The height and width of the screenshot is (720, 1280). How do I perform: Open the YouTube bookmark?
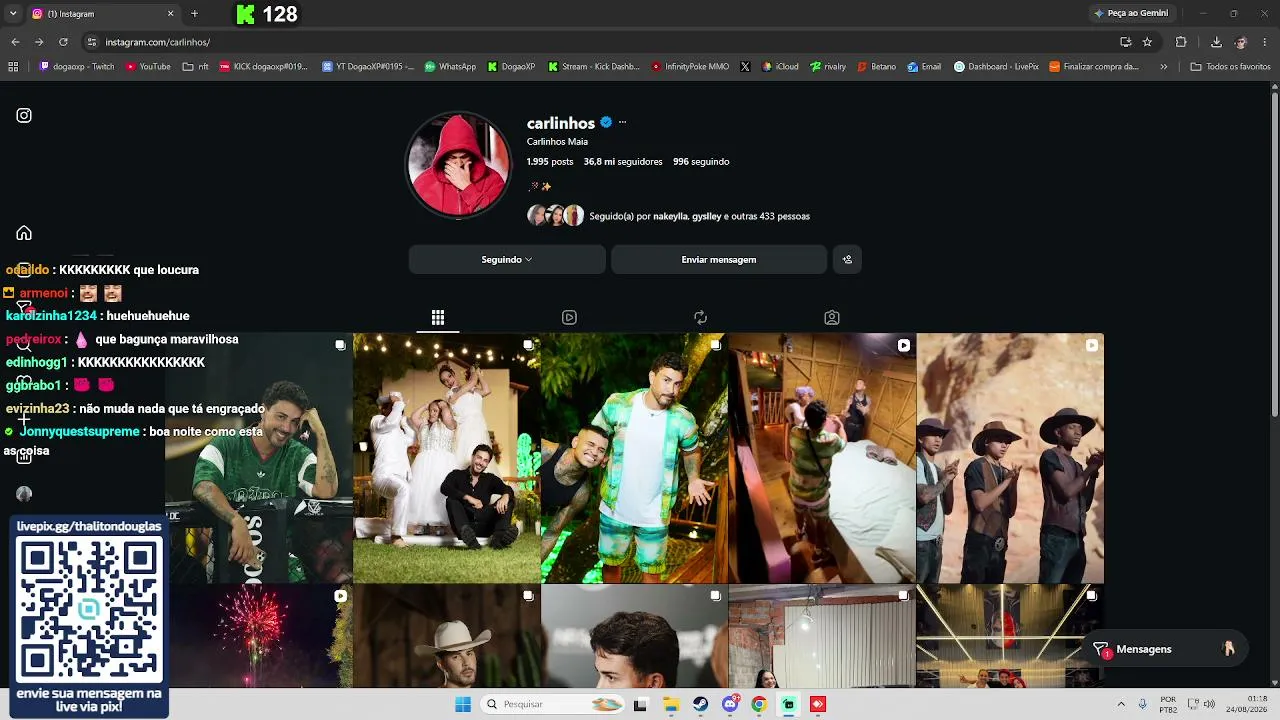coord(148,67)
